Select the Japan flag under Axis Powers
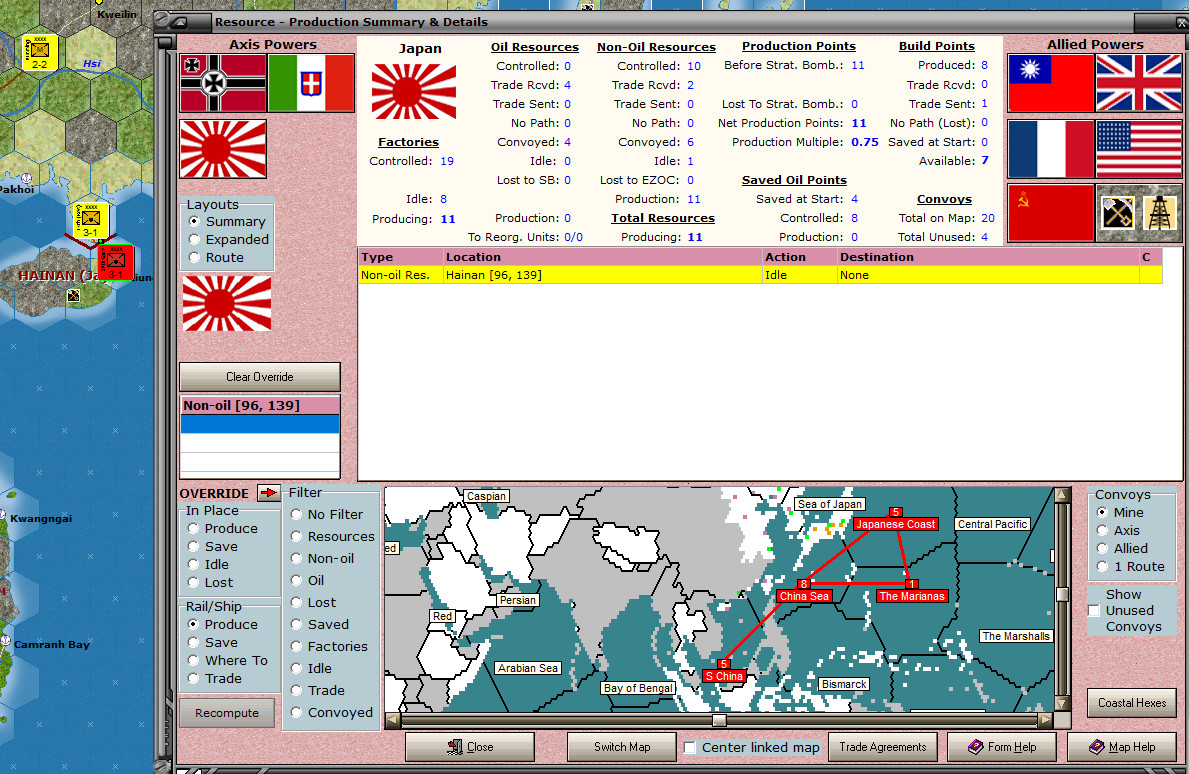 (223, 149)
